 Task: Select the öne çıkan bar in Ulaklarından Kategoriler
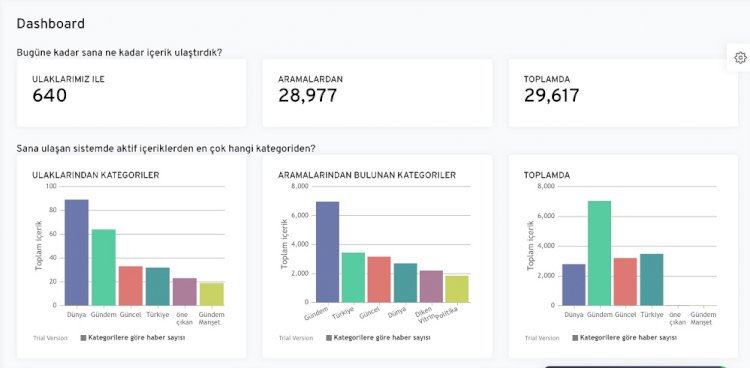tap(185, 292)
